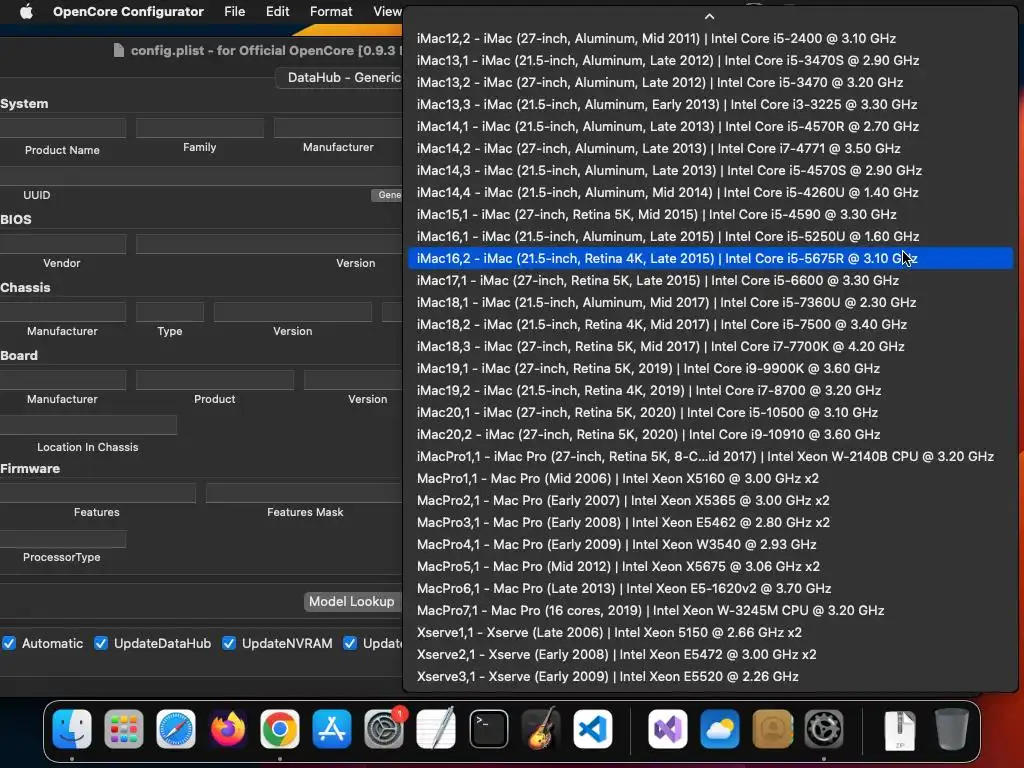Open GarageBand guitar icon in dock
Viewport: 1024px width, 768px height.
click(x=541, y=728)
